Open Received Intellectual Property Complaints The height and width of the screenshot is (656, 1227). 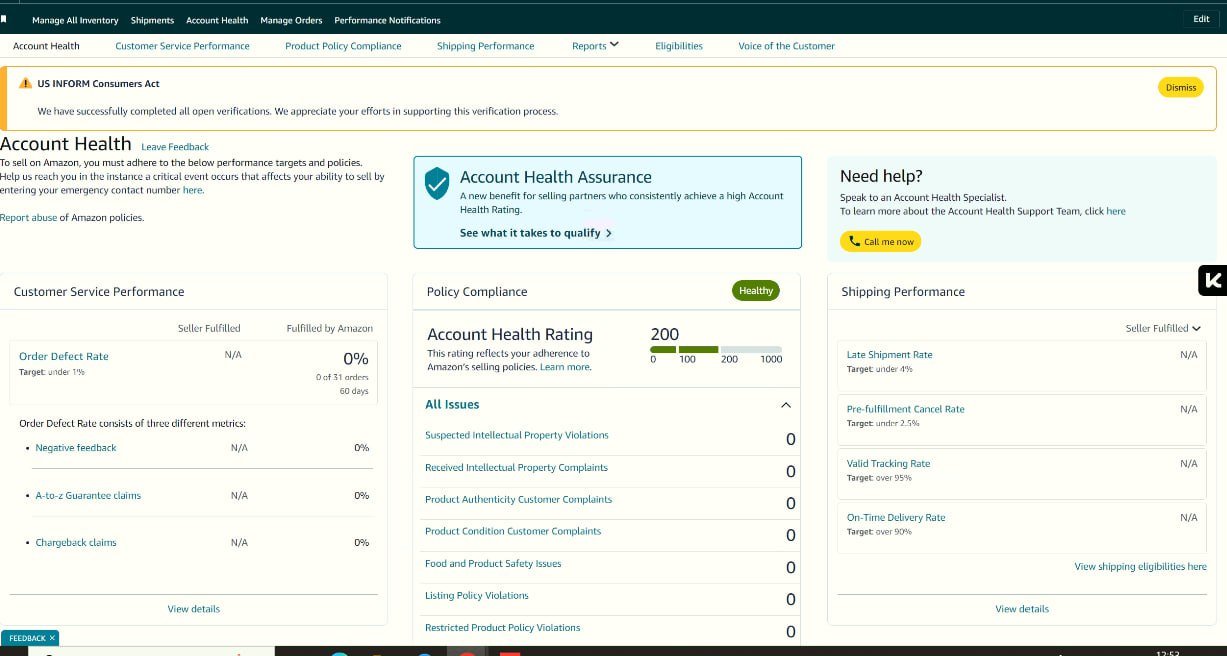(516, 467)
